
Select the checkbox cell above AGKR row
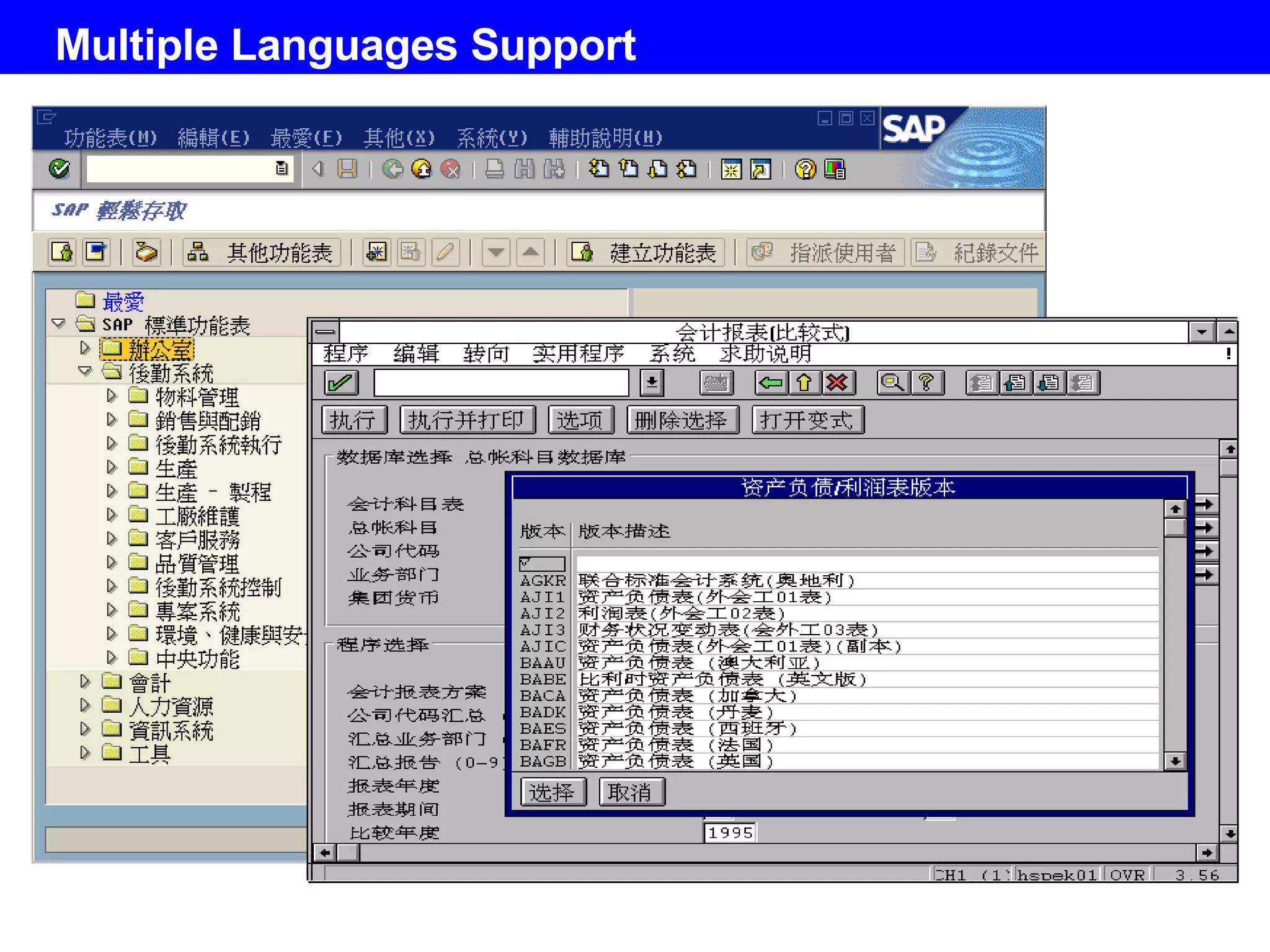coord(542,563)
